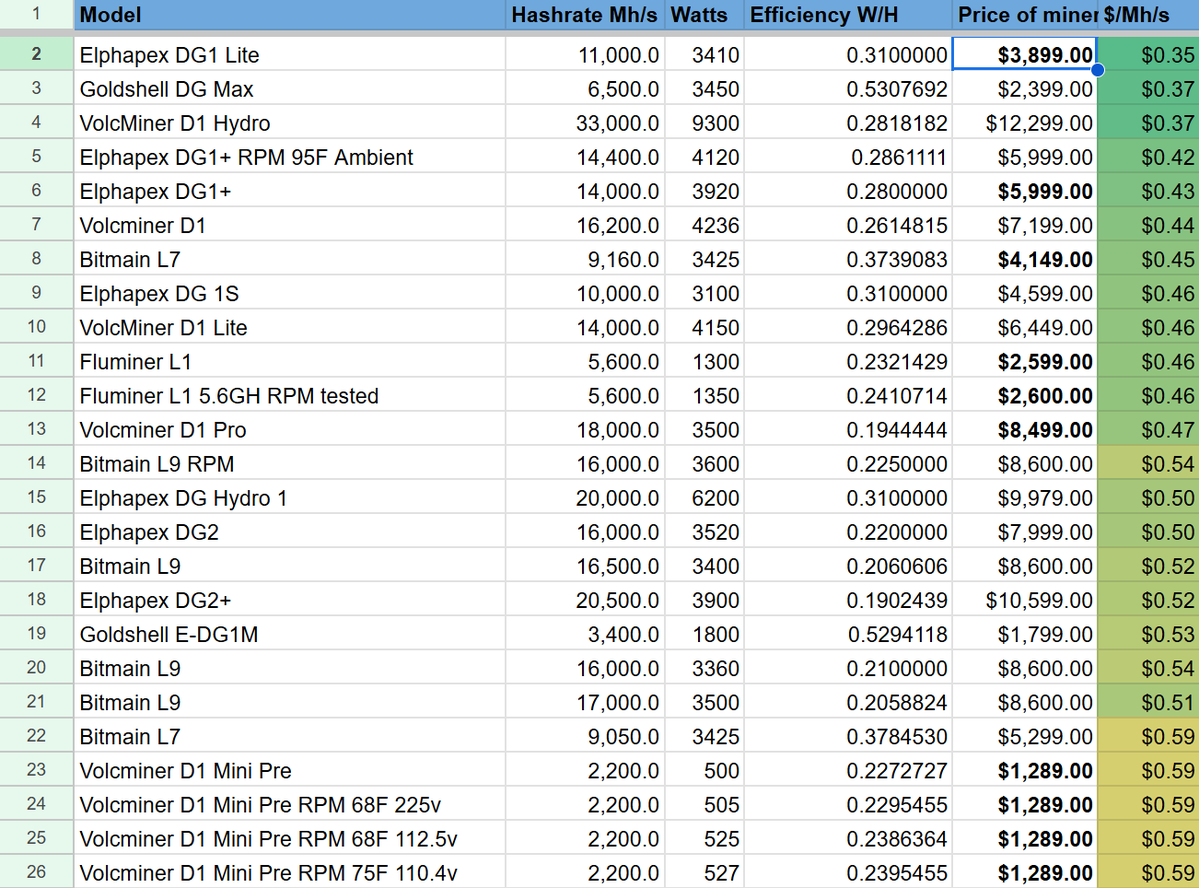Click Volcminer D1 Mini Pre RPM 68F 225v
The width and height of the screenshot is (1199, 888).
pos(289,805)
